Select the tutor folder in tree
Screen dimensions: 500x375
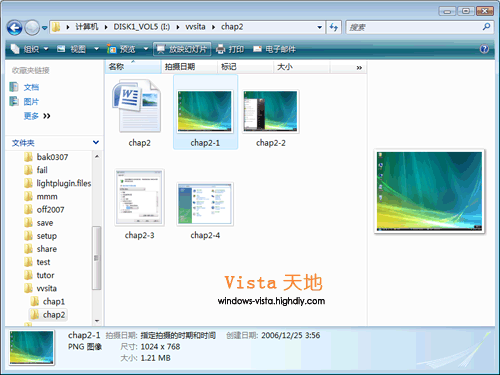point(39,275)
